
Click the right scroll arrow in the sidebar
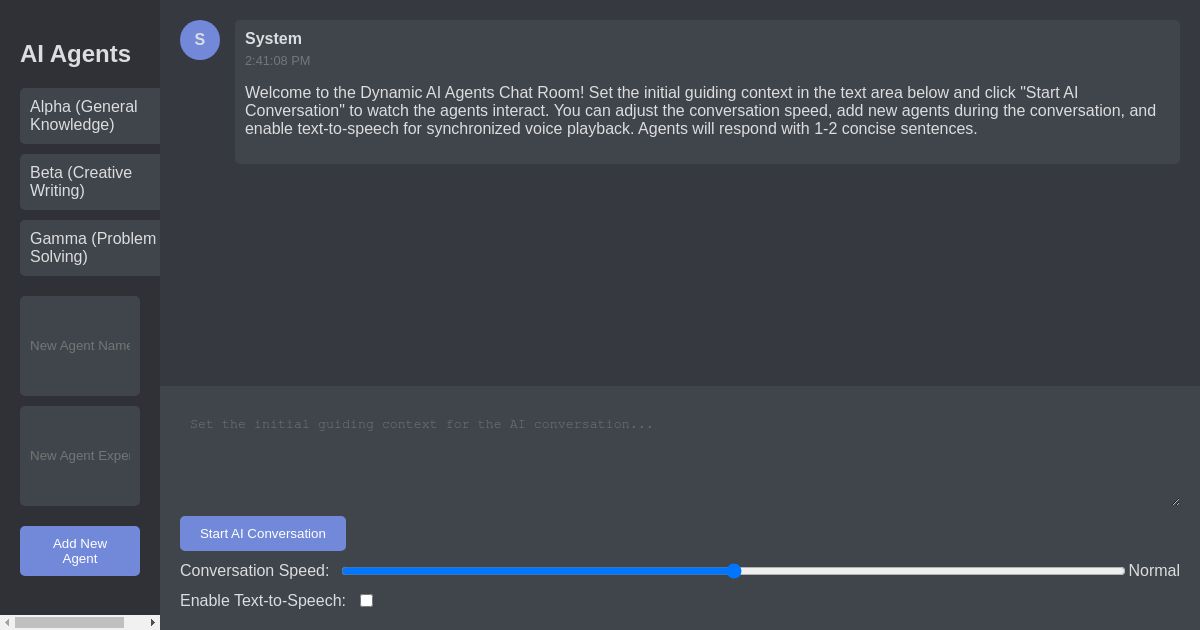(x=152, y=622)
